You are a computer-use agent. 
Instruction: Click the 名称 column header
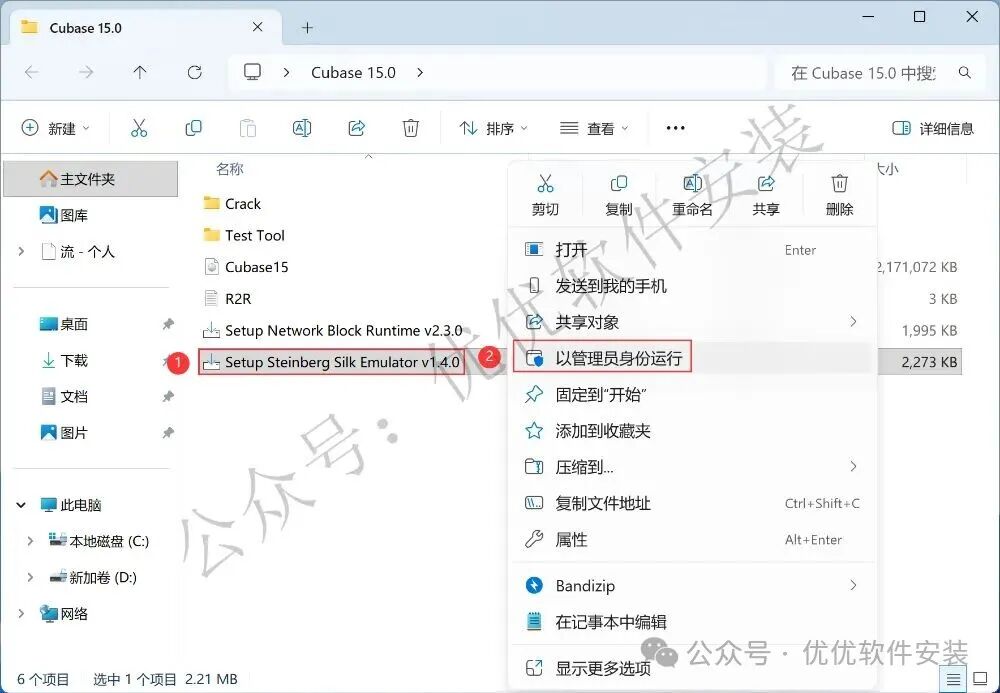230,169
